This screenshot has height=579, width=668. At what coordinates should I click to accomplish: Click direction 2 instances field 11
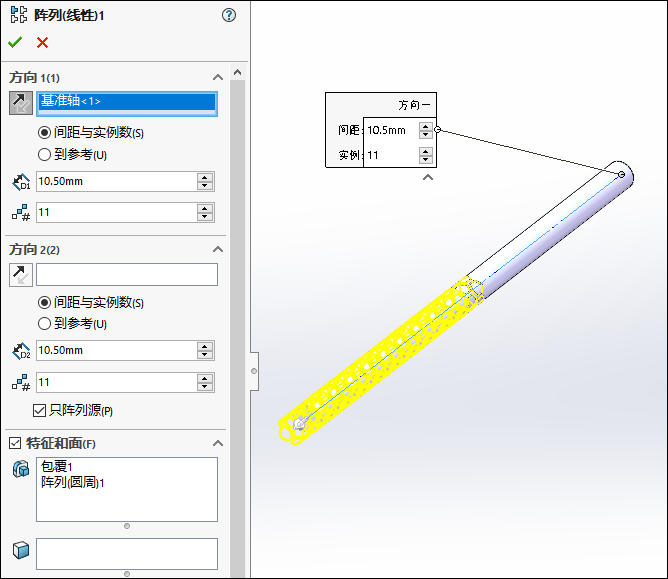pyautogui.click(x=117, y=382)
